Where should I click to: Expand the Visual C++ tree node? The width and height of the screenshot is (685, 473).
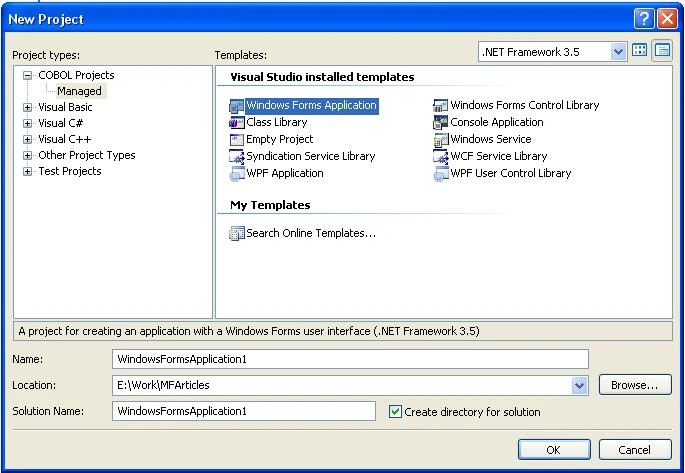click(27, 139)
